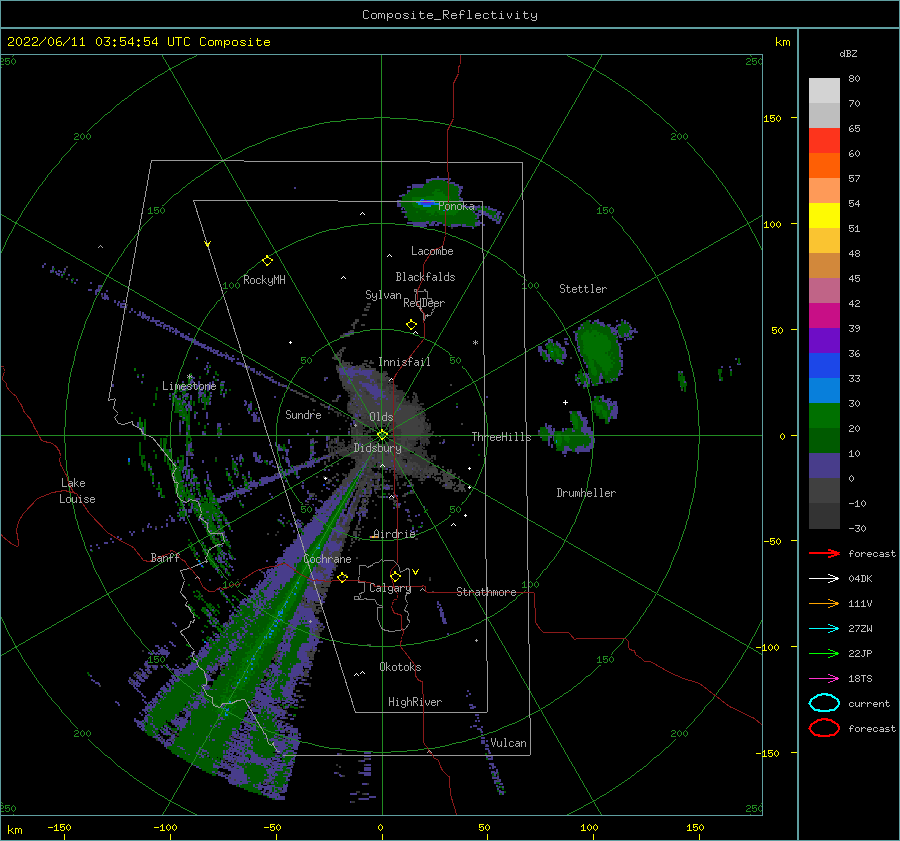900x841 pixels.
Task: Click the HighRiver label
Action: pyautogui.click(x=415, y=702)
